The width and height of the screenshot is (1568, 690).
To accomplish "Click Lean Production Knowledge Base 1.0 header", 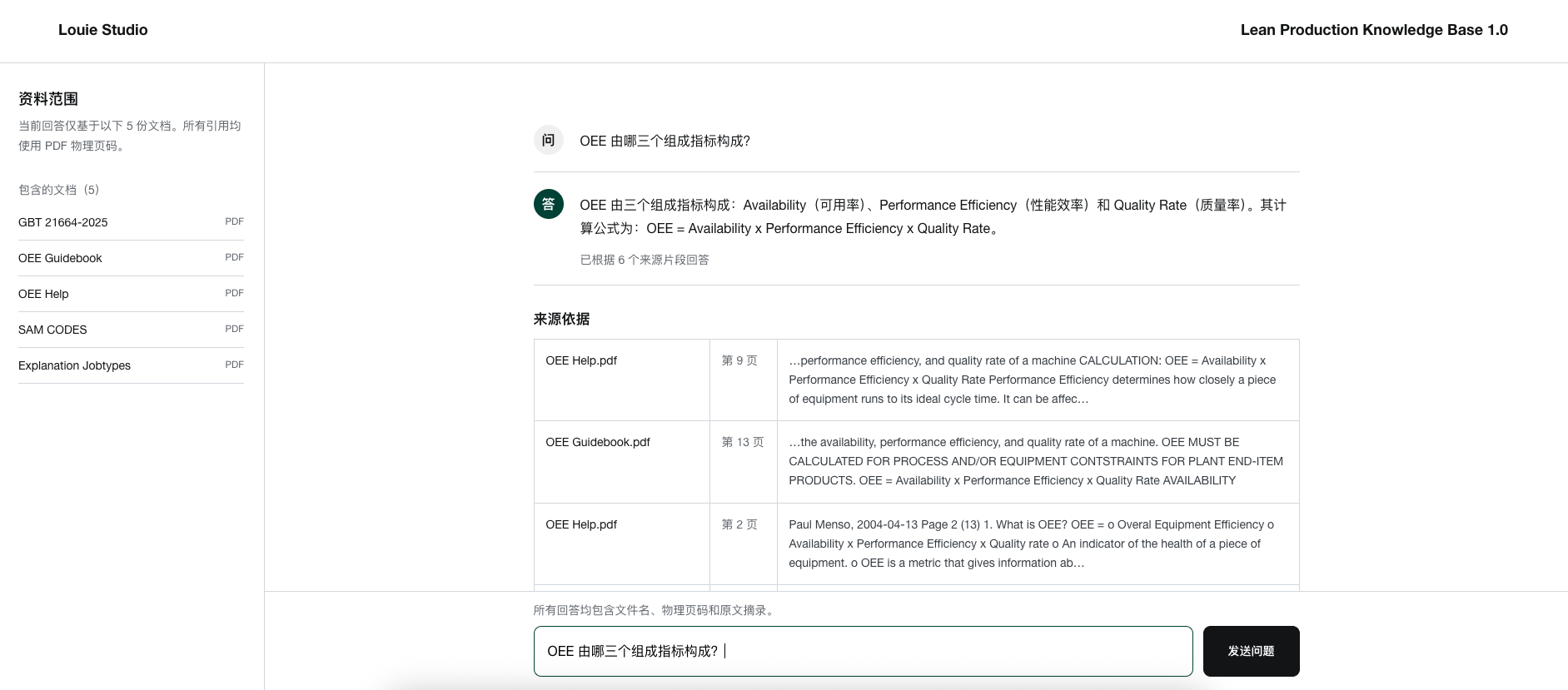I will [x=1374, y=30].
